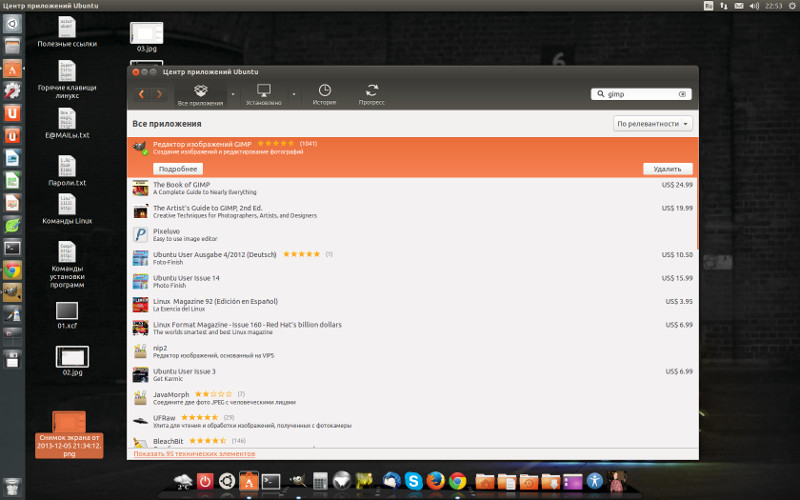The height and width of the screenshot is (500, 800).
Task: Open the sound indicator in top panel
Action: [x=754, y=6]
